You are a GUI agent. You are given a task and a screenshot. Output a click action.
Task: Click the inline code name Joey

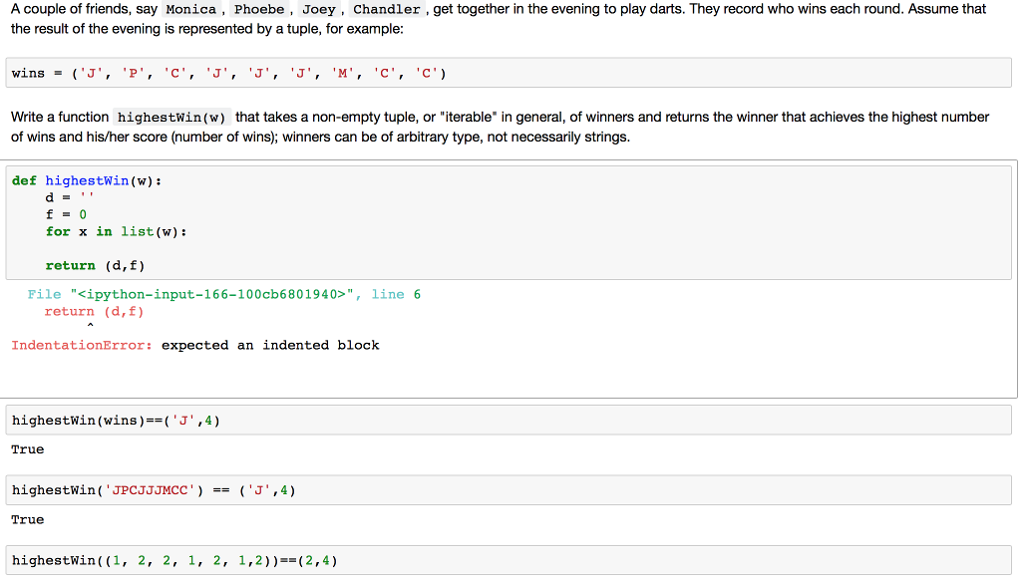coord(319,9)
